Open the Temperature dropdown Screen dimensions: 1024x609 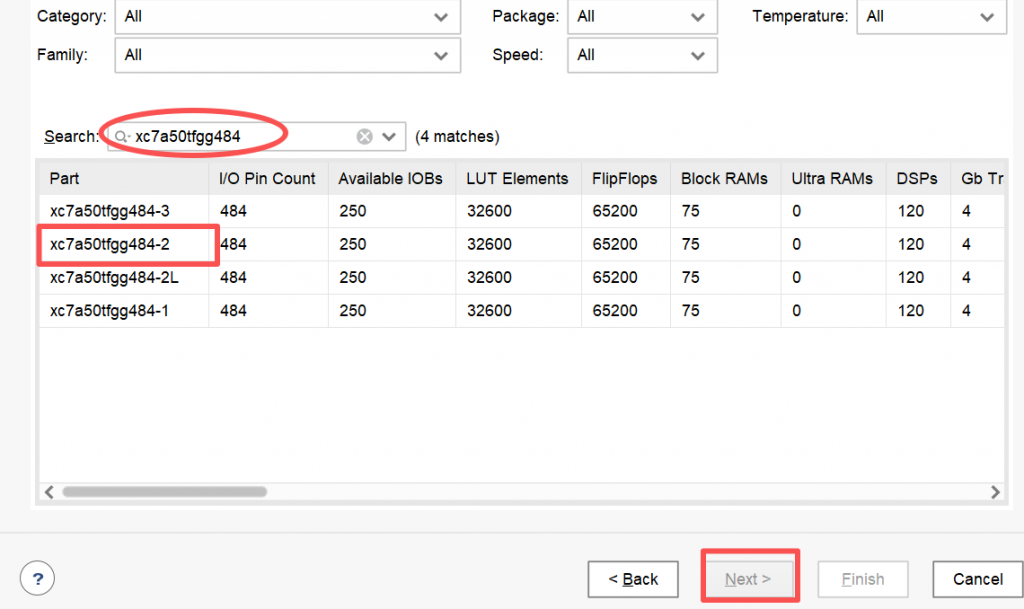click(931, 17)
